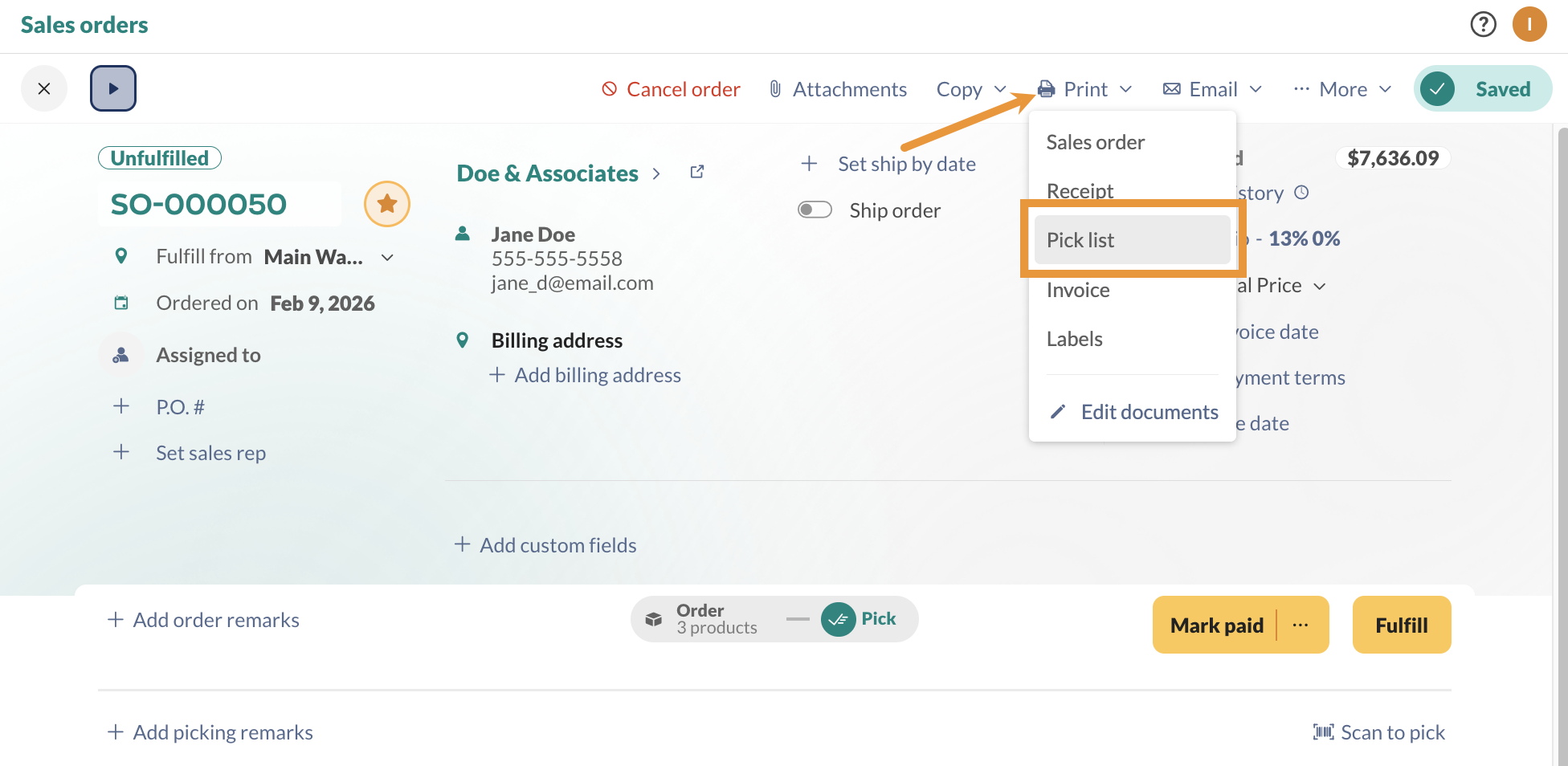
Task: Select Pick list from the Print menu
Action: pyautogui.click(x=1080, y=239)
